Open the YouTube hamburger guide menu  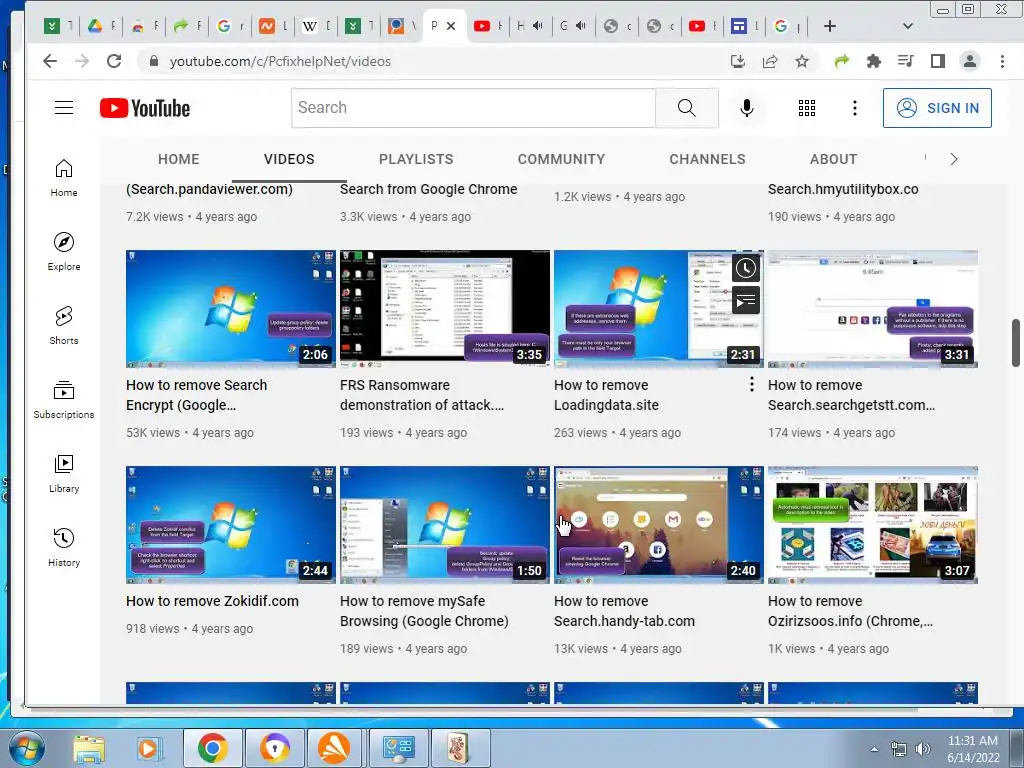click(x=63, y=108)
